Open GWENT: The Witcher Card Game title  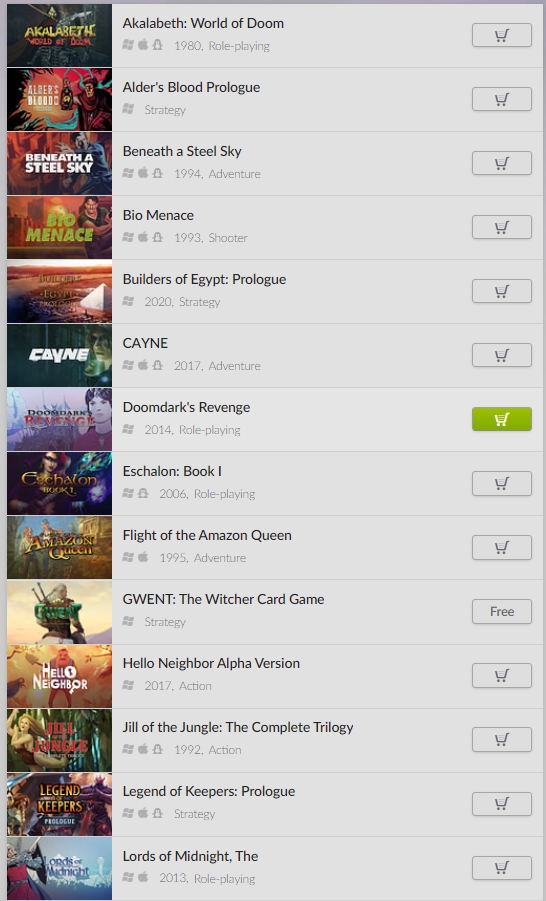pyautogui.click(x=224, y=599)
